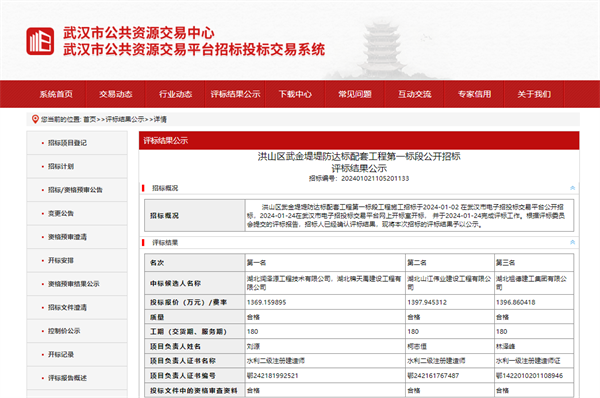The image size is (600, 398).
Task: Collapse the 评标结果 section with its arrow
Action: (572, 242)
